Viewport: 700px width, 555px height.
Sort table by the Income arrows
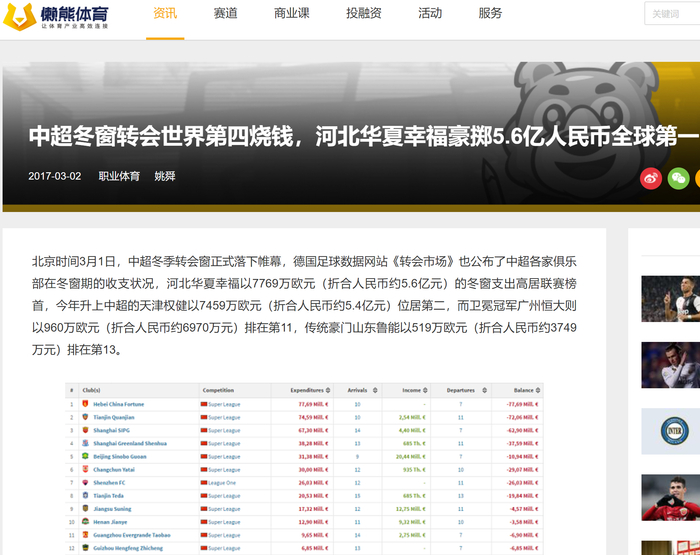pos(425,390)
